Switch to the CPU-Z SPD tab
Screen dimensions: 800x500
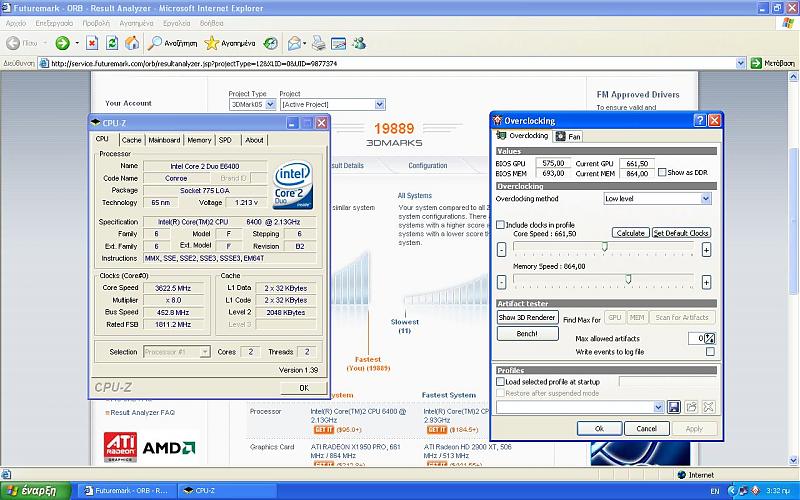225,140
